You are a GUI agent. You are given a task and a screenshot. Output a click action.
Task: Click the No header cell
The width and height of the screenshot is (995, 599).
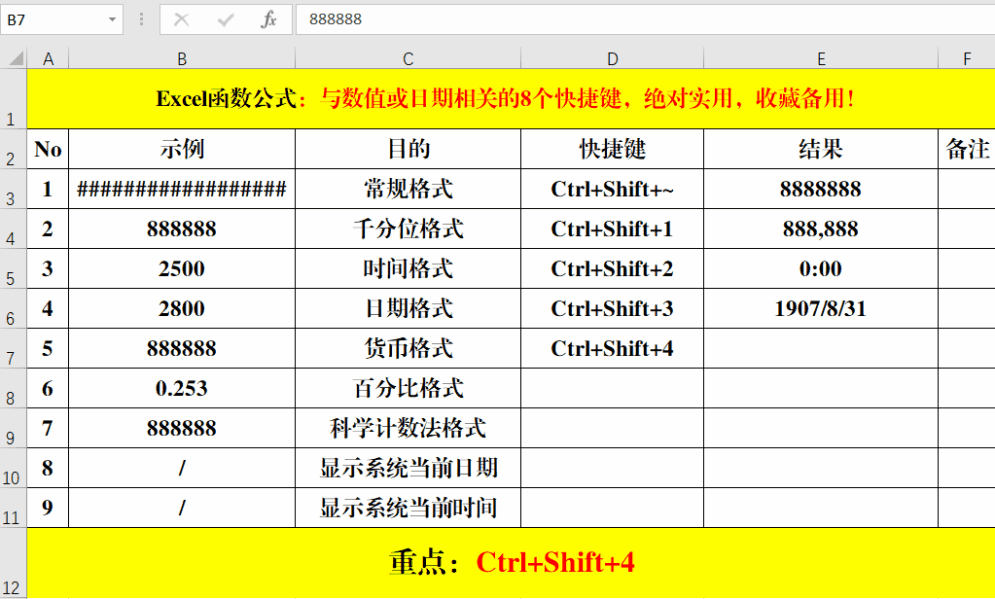pos(48,149)
